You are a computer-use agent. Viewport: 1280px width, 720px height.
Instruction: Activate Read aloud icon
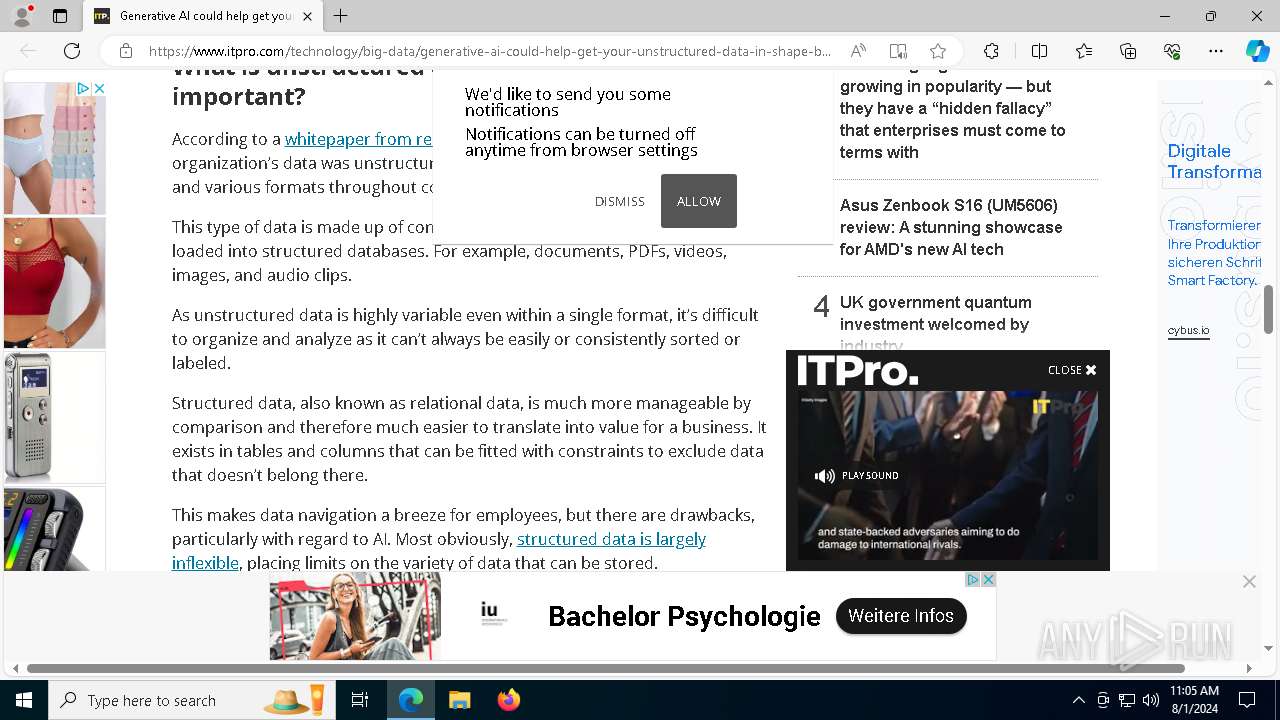[x=858, y=51]
